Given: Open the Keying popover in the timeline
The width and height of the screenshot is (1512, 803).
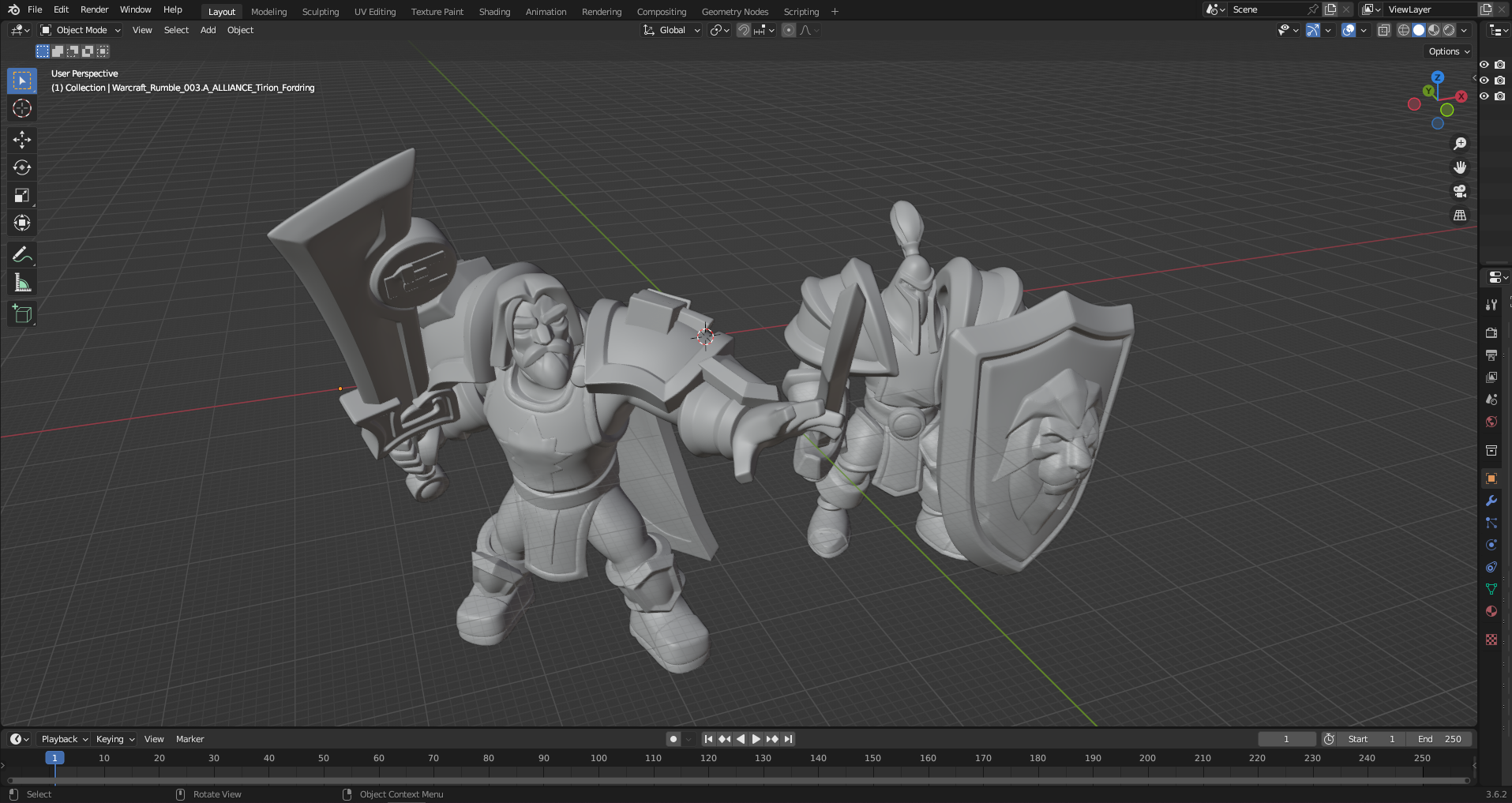Looking at the screenshot, I should pyautogui.click(x=114, y=739).
